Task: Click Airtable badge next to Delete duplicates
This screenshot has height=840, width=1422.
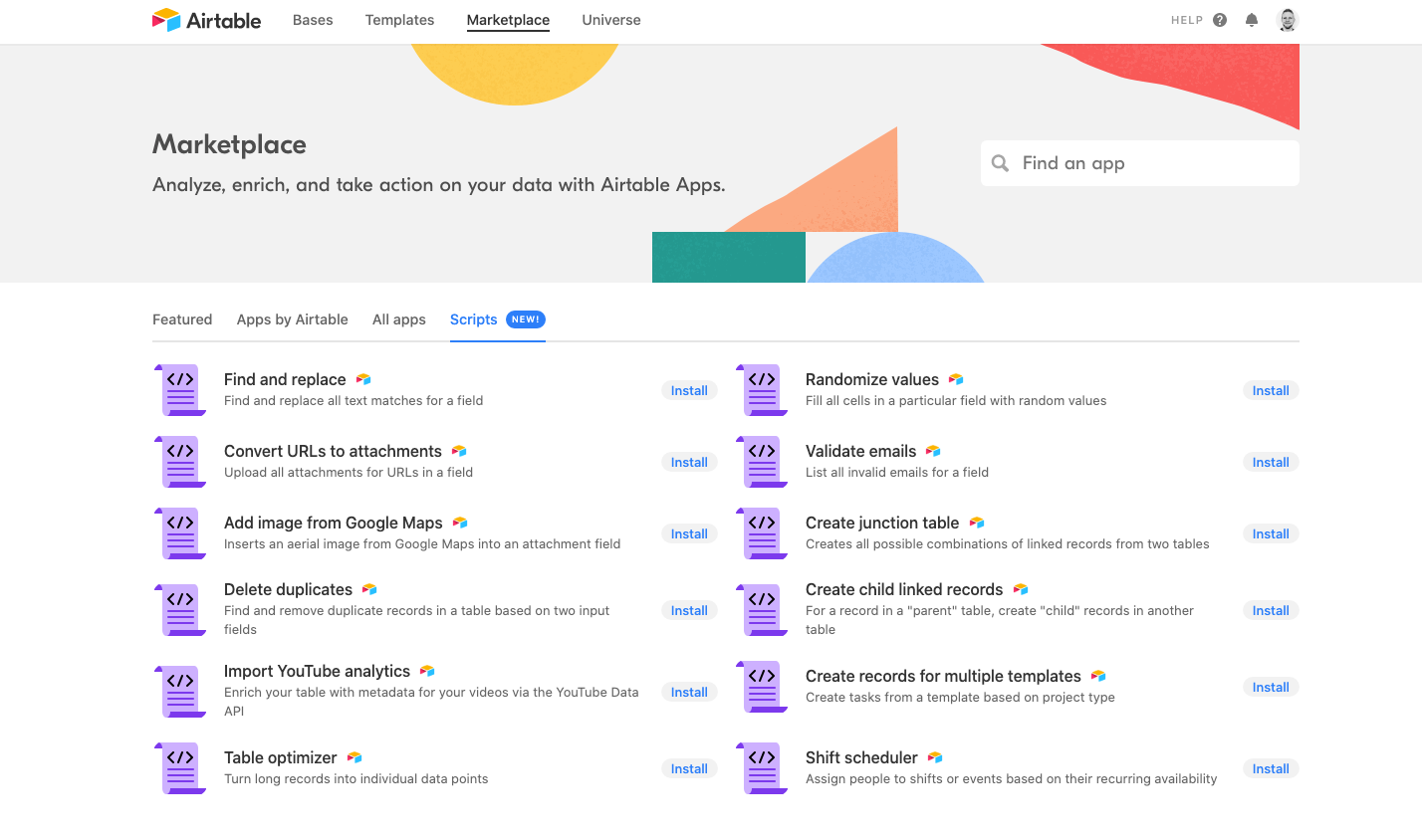Action: coord(369,589)
